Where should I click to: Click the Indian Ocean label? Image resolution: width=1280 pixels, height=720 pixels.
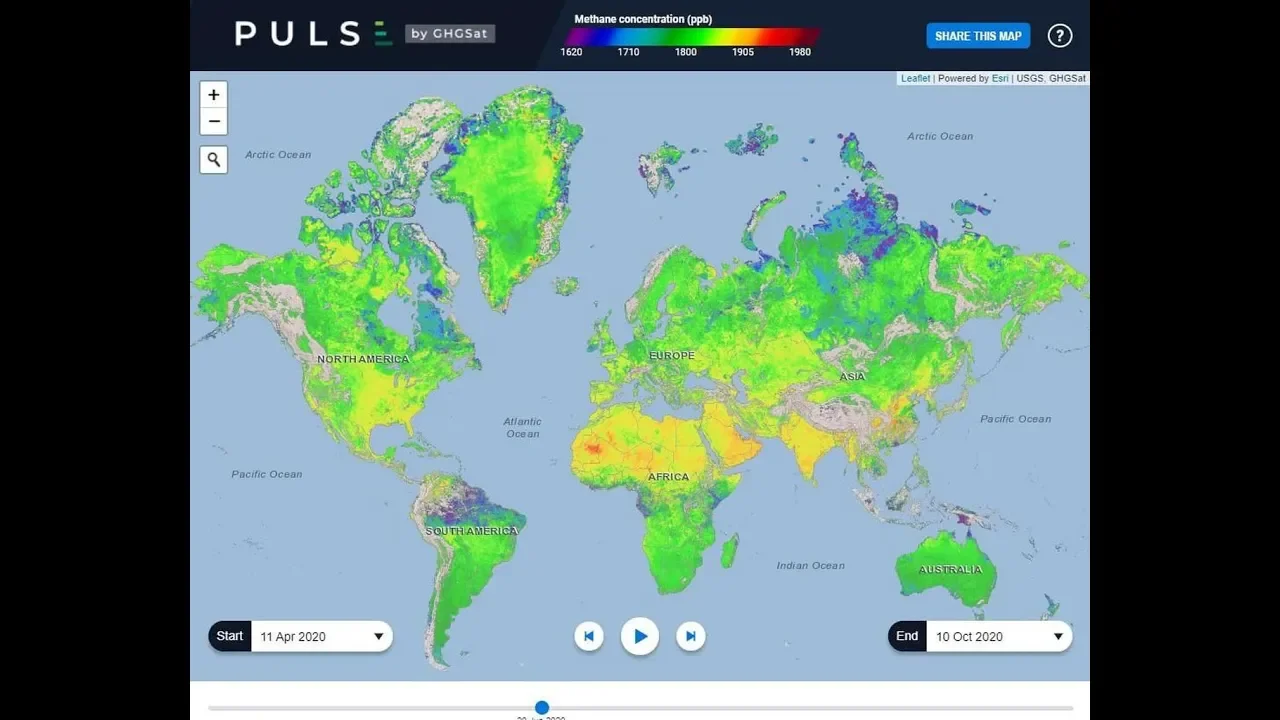tap(811, 566)
